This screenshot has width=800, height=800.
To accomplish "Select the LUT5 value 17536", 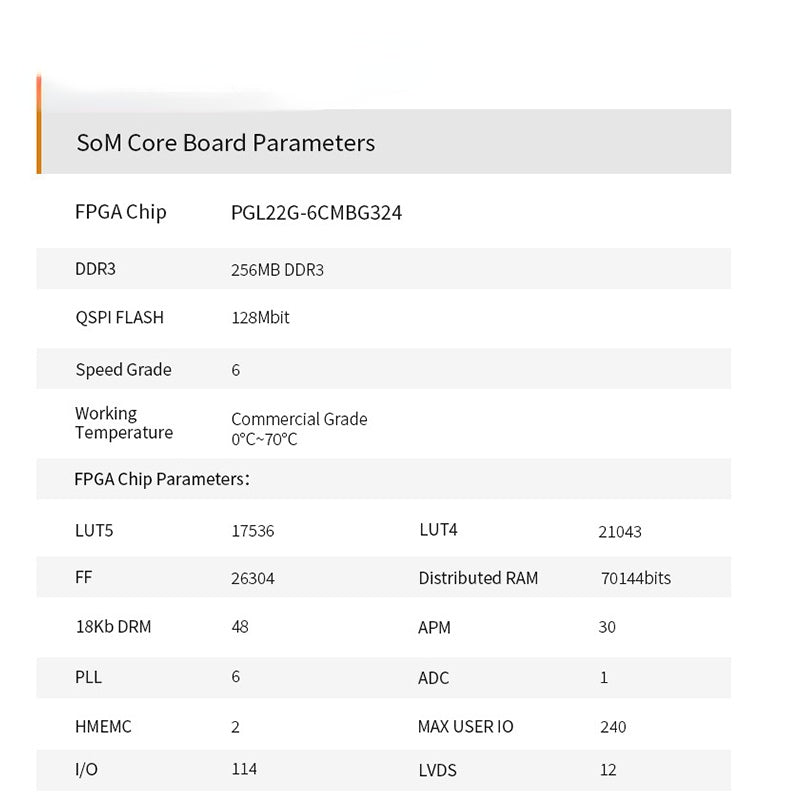I will [252, 532].
